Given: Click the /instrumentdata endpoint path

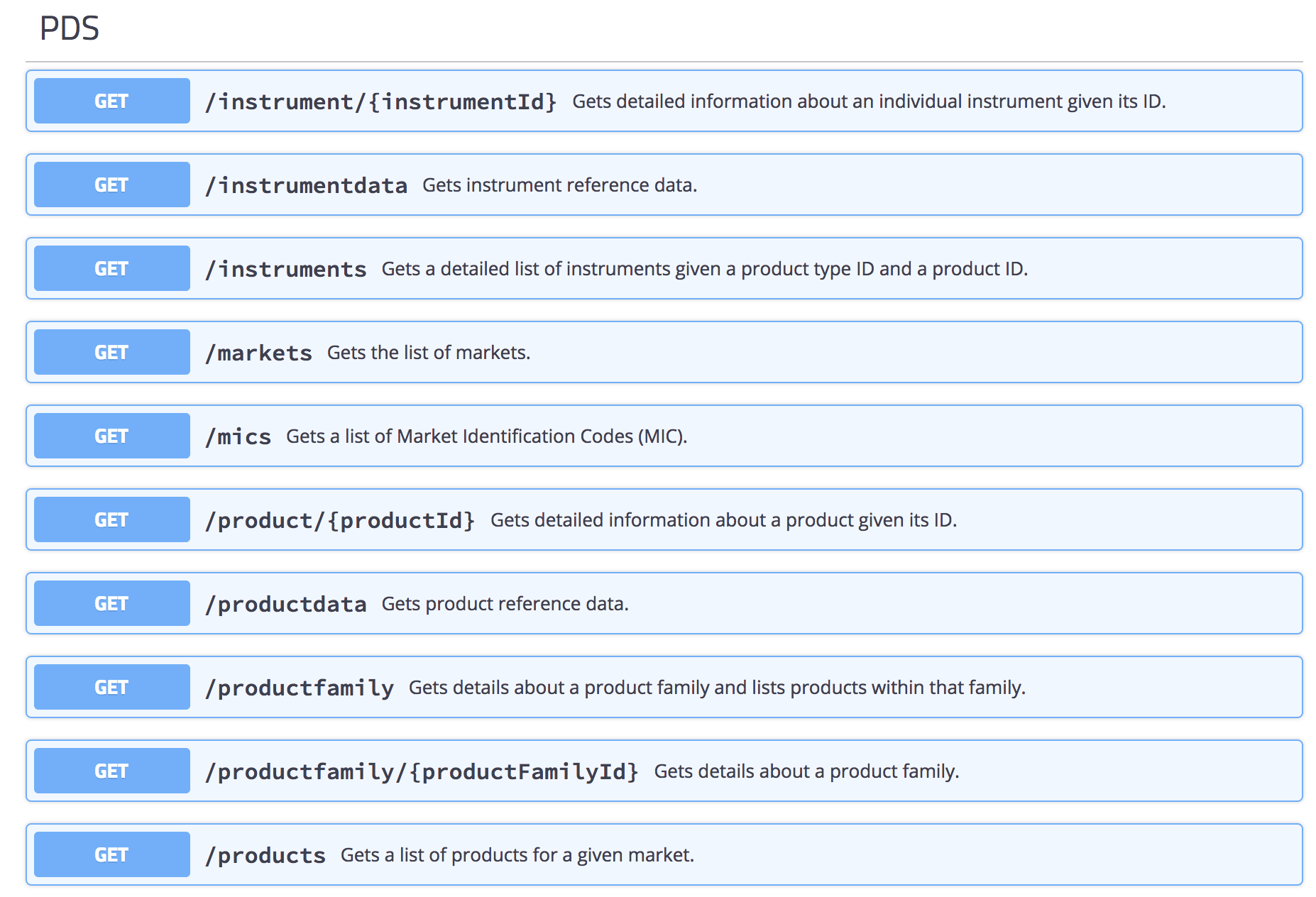Looking at the screenshot, I should tap(306, 185).
